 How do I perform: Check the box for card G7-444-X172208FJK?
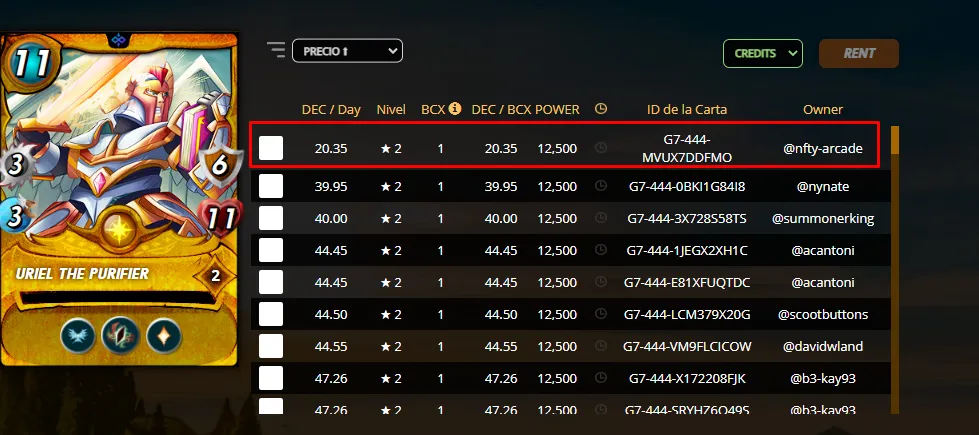[271, 378]
